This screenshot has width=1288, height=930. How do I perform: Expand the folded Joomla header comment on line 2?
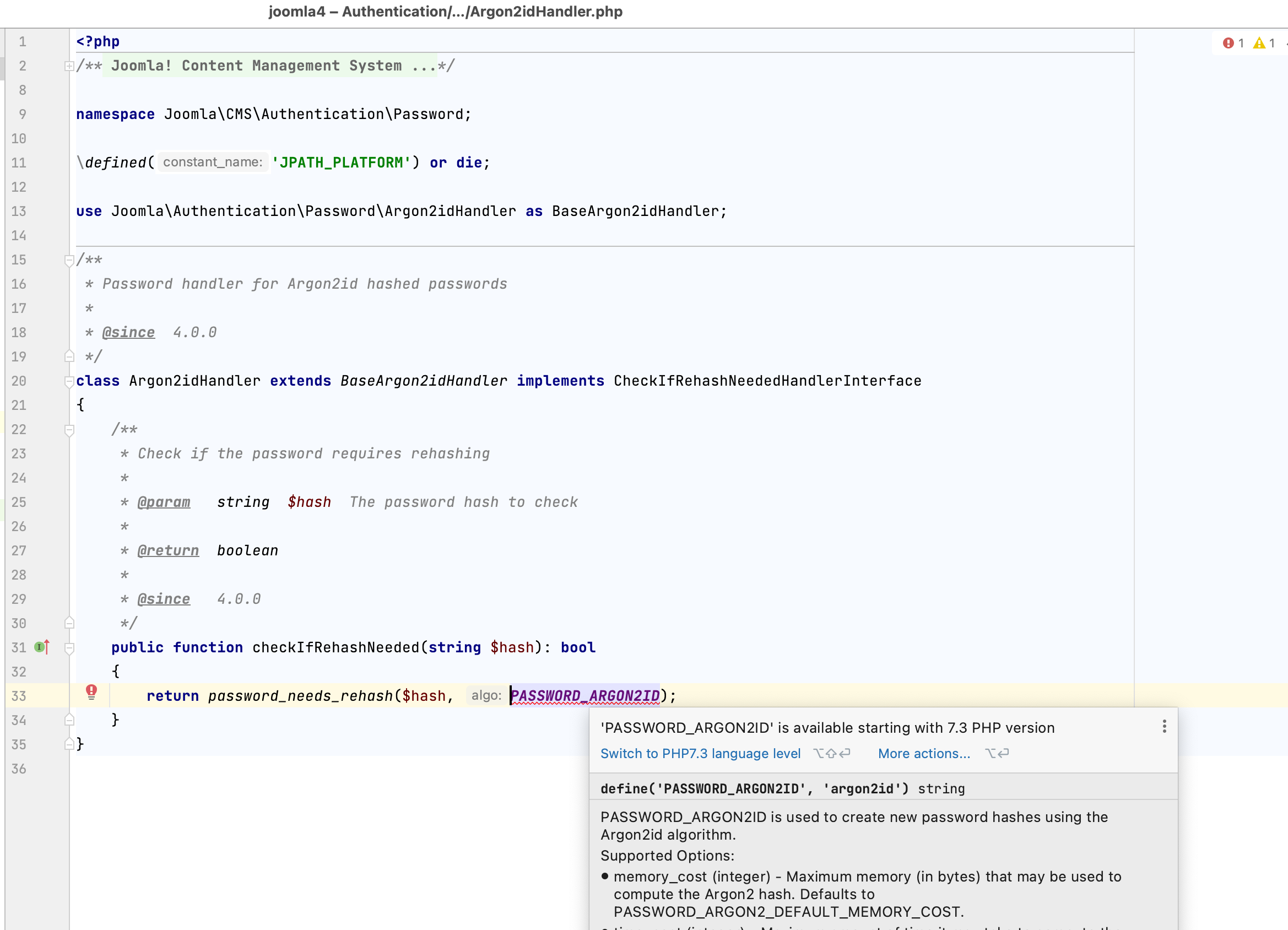point(69,66)
